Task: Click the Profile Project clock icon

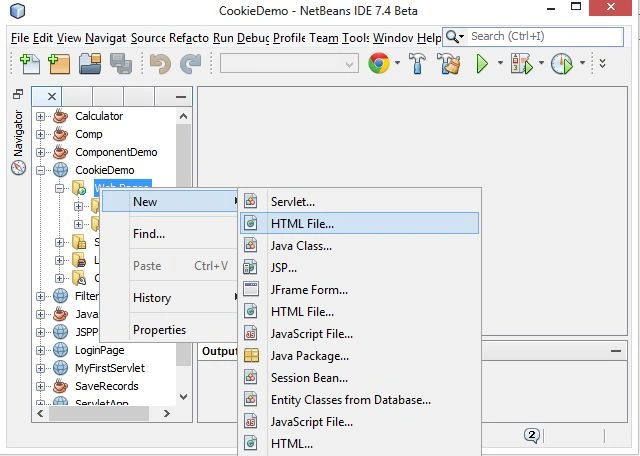Action: pos(562,64)
